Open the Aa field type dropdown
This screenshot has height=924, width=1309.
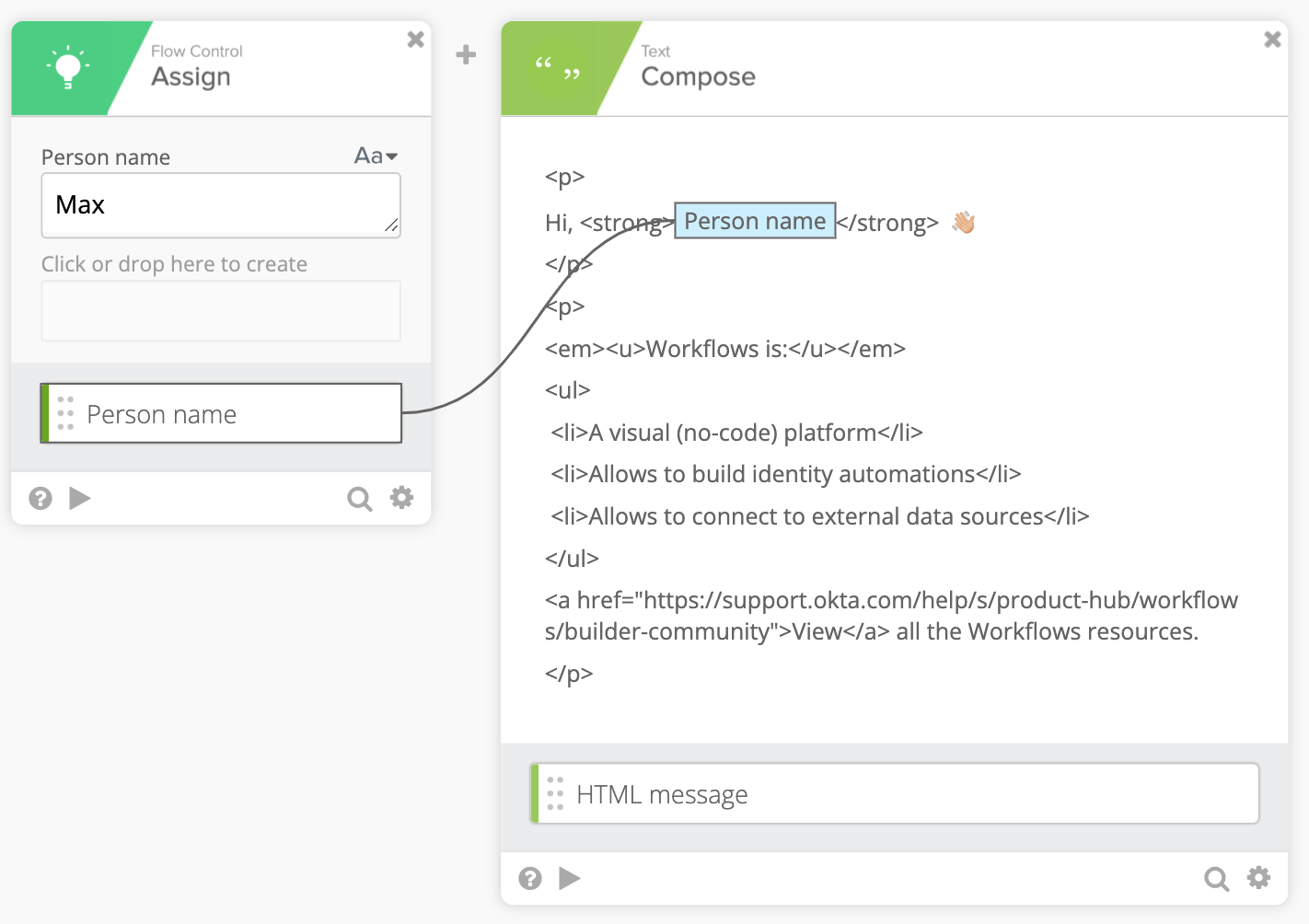[375, 156]
